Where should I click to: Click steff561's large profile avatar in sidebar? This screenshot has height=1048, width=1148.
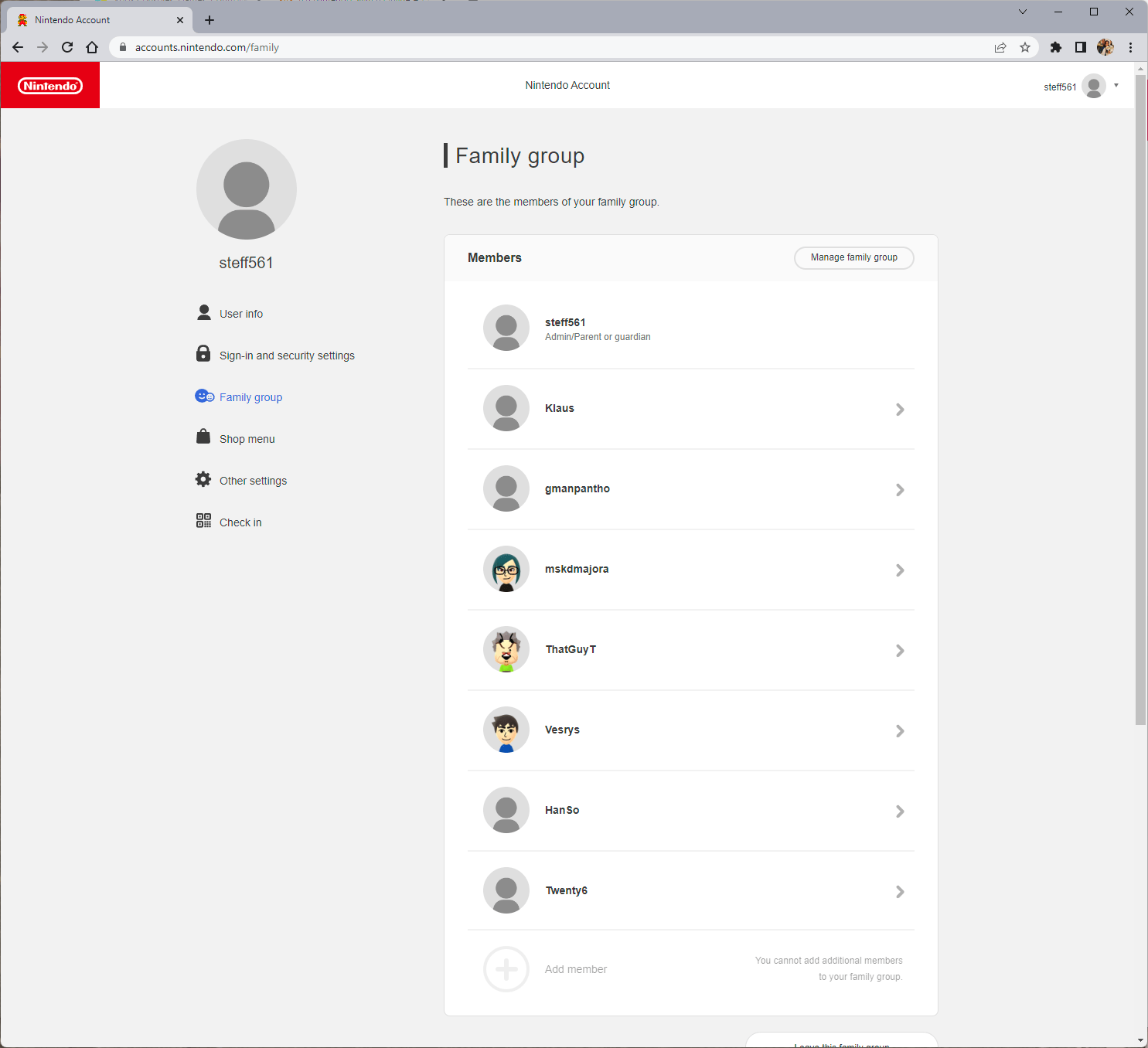pyautogui.click(x=247, y=189)
